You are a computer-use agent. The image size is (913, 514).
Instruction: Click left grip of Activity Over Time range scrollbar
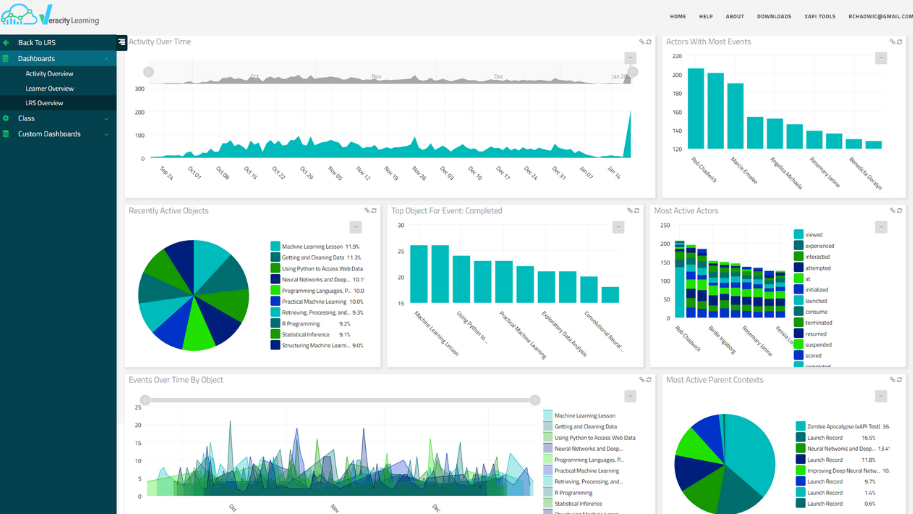coord(148,72)
